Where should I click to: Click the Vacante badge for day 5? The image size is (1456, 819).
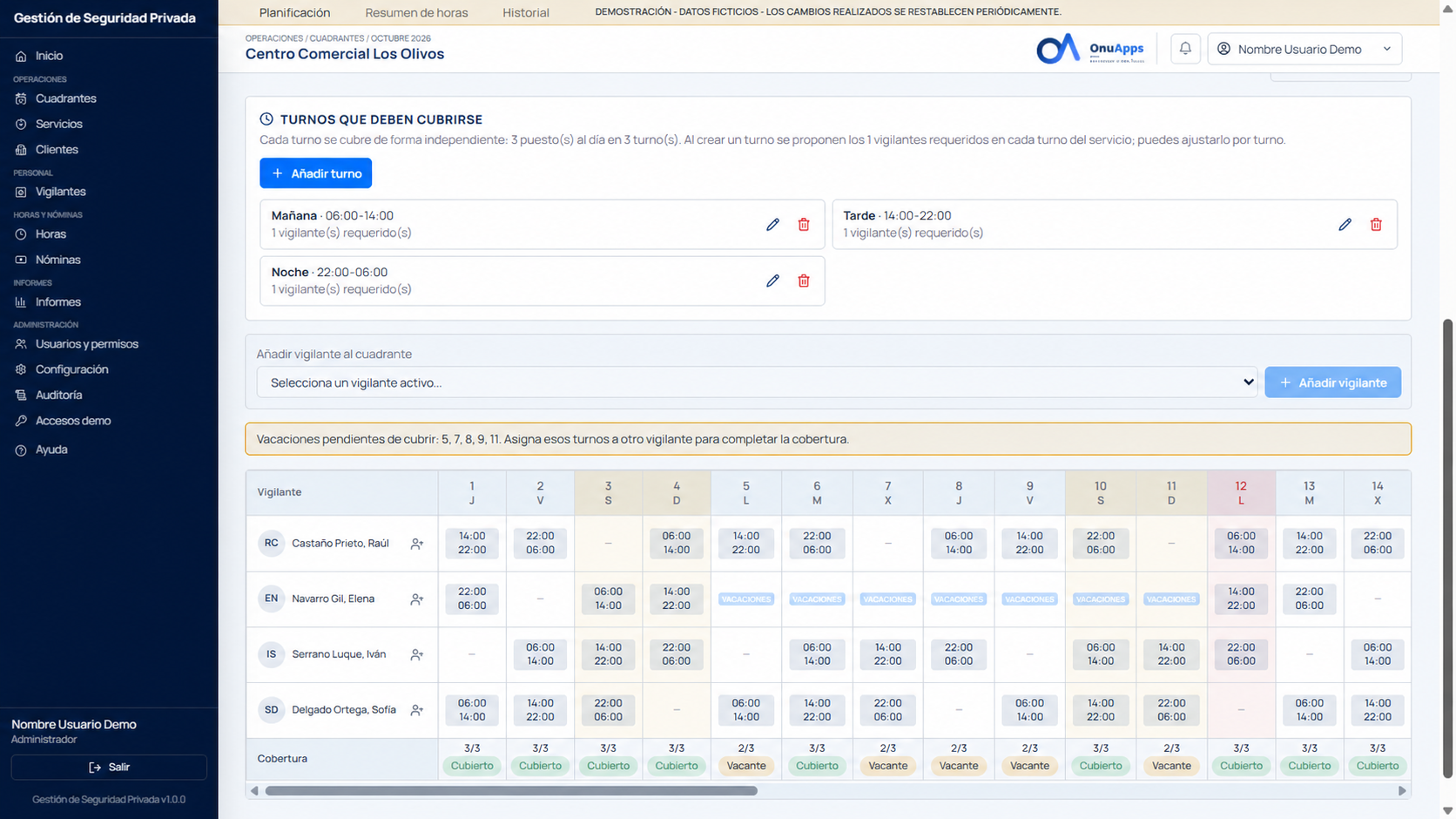[x=746, y=766]
